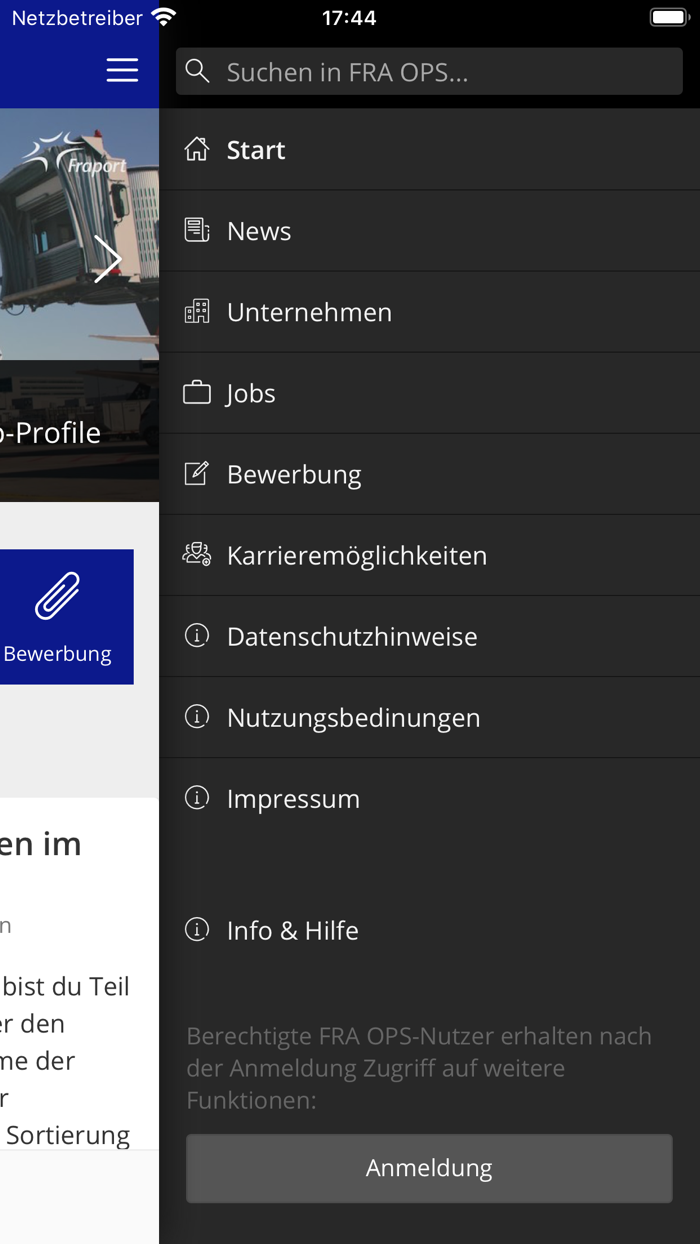Image resolution: width=700 pixels, height=1244 pixels.
Task: Tap the Suchen in FRA OPS search field
Action: click(x=430, y=70)
